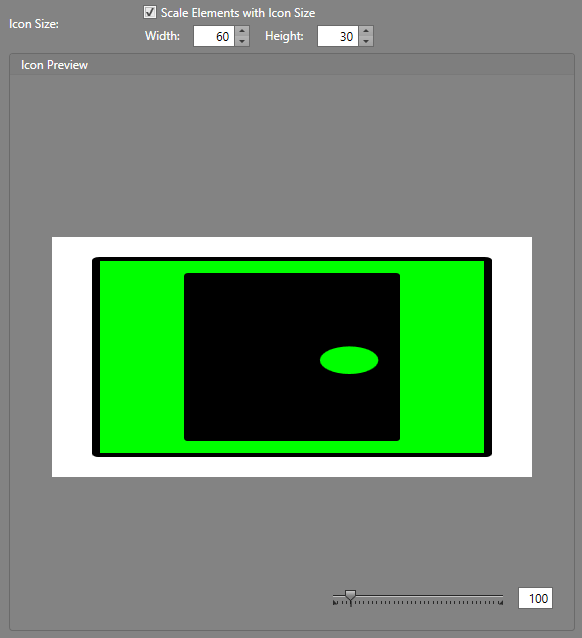Decrease Height using the down arrow
The height and width of the screenshot is (638, 582).
tap(366, 41)
